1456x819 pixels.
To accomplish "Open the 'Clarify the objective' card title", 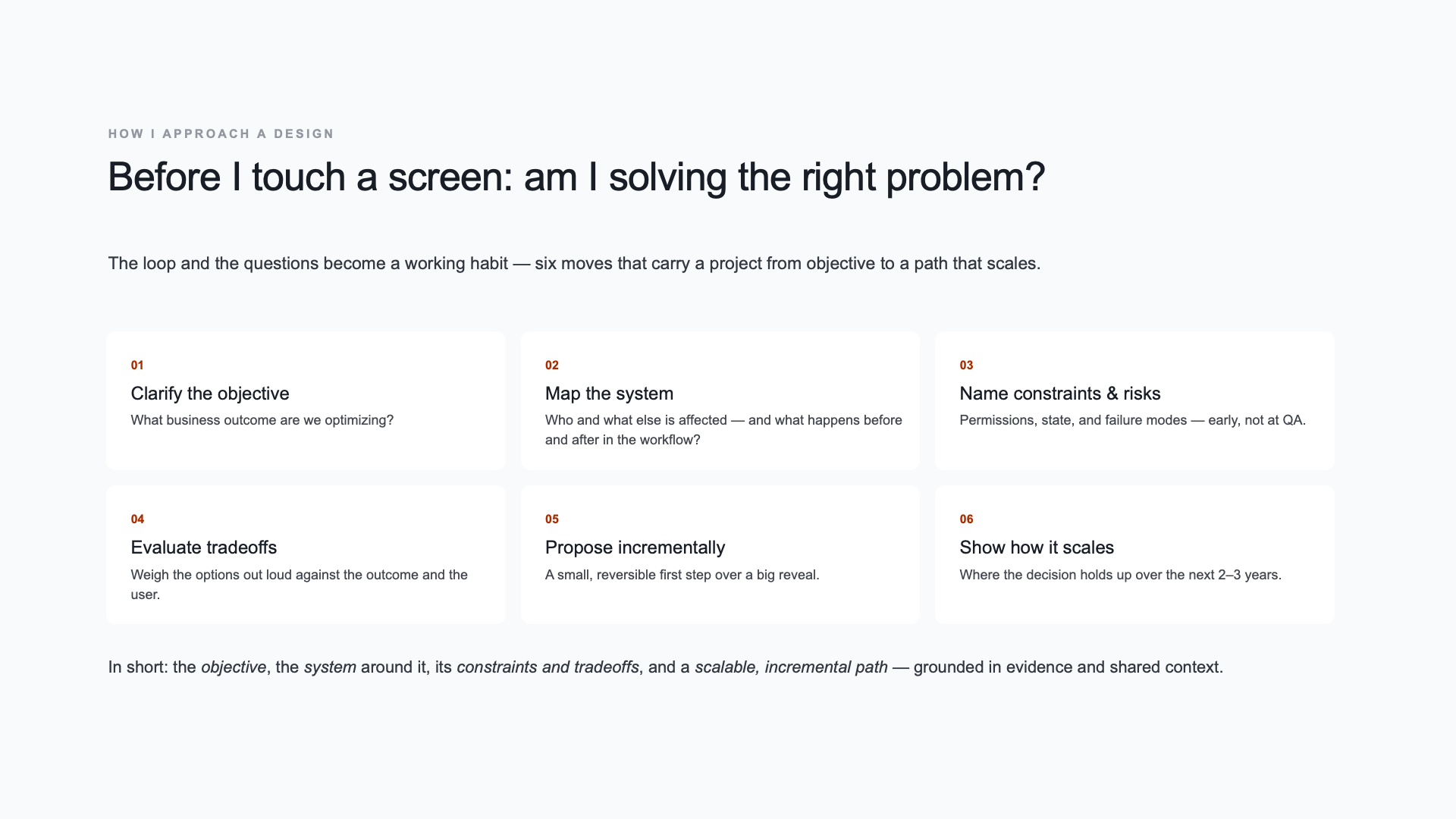I will [x=210, y=394].
